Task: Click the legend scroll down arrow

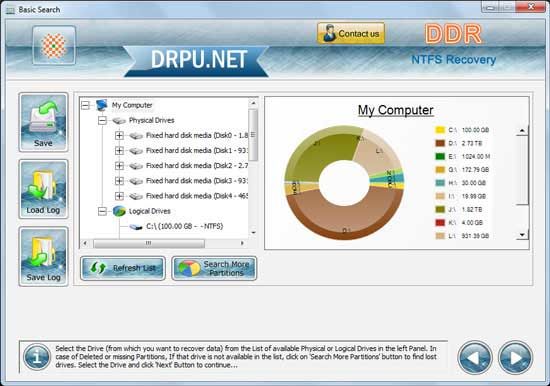Action: (x=522, y=235)
